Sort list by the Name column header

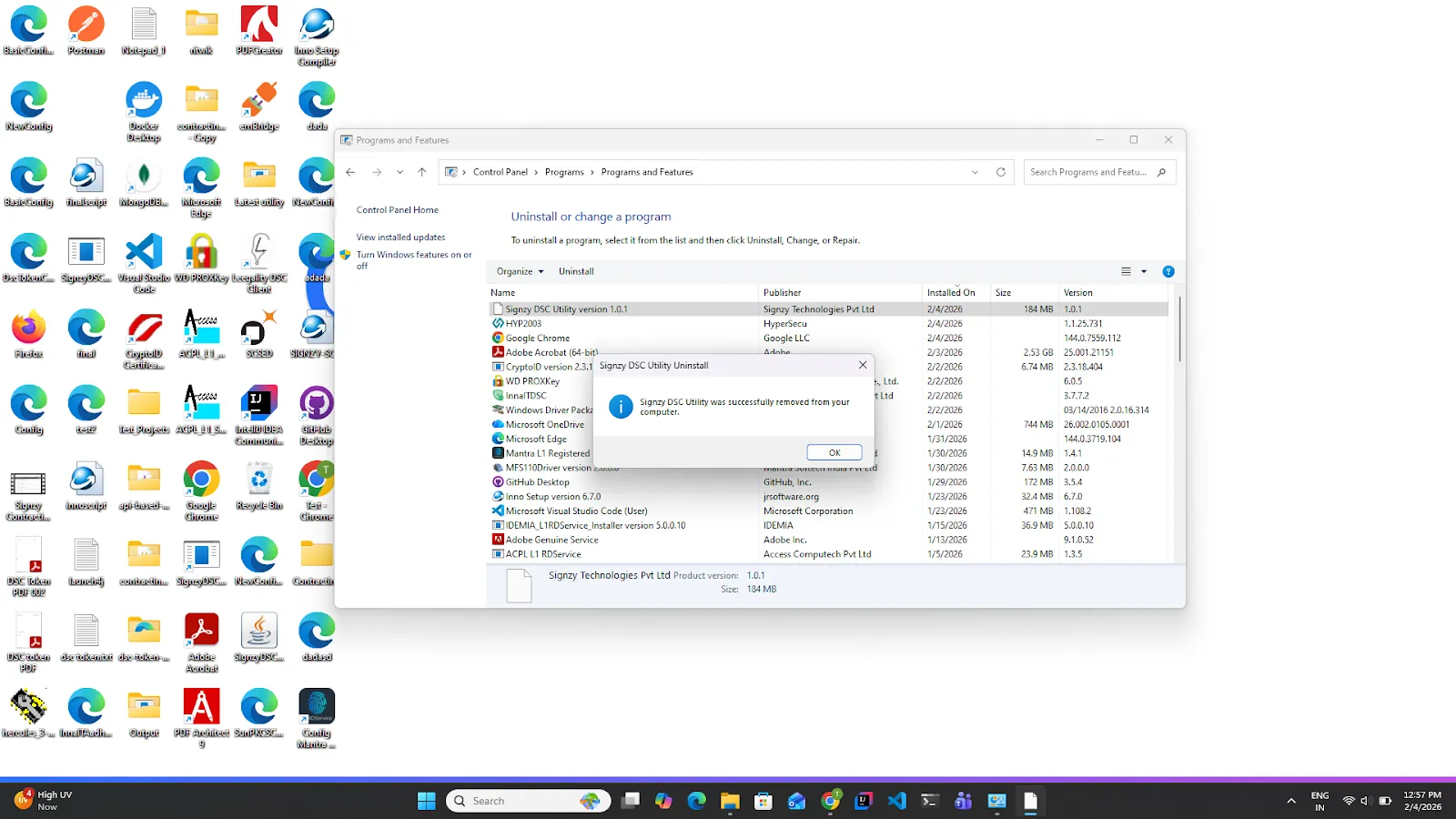(622, 293)
